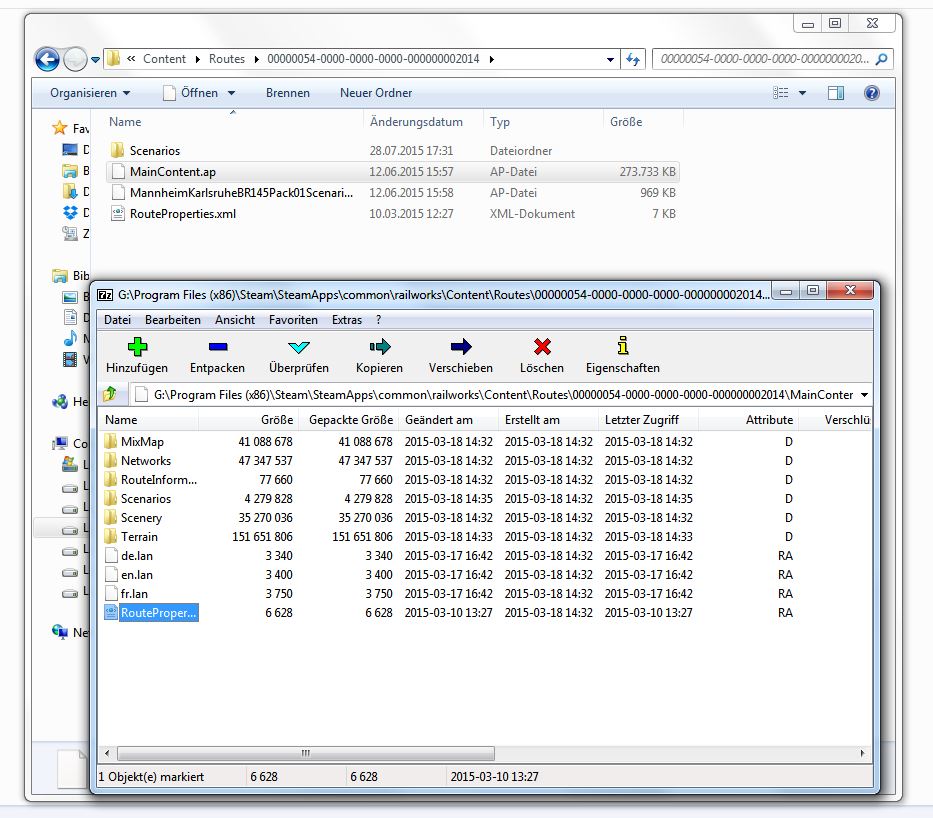Open the recent pages dropdown near back button
Image resolution: width=933 pixels, height=818 pixels.
tap(95, 59)
